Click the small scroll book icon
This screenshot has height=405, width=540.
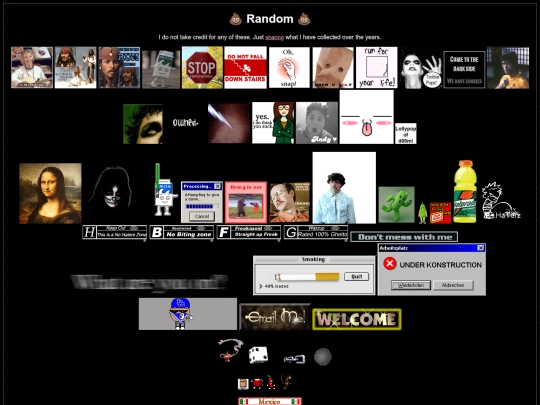pos(243,384)
